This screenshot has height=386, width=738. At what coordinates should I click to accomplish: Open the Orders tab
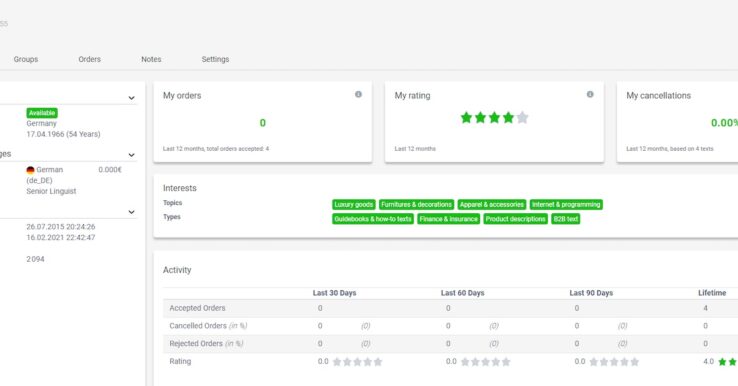pyautogui.click(x=89, y=59)
